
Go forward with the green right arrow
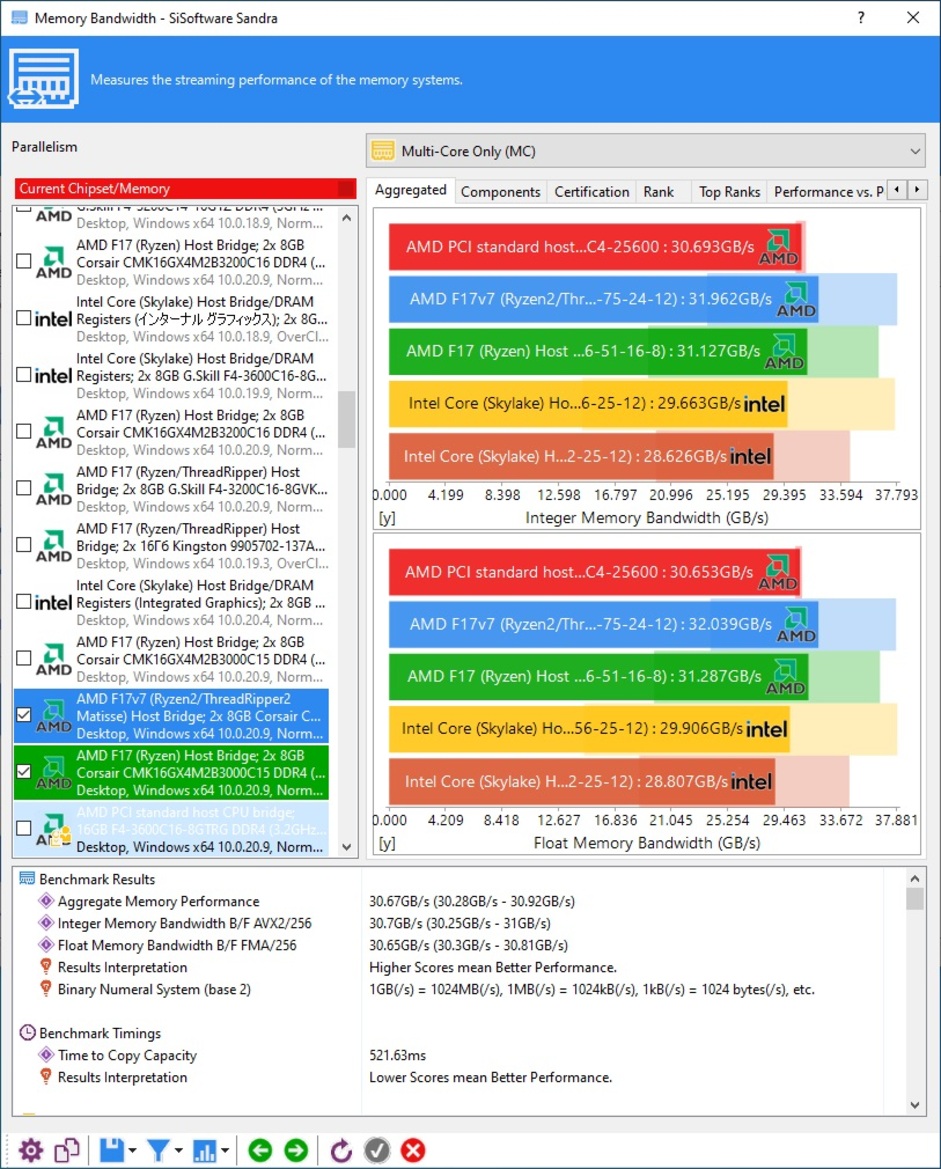(x=296, y=1150)
